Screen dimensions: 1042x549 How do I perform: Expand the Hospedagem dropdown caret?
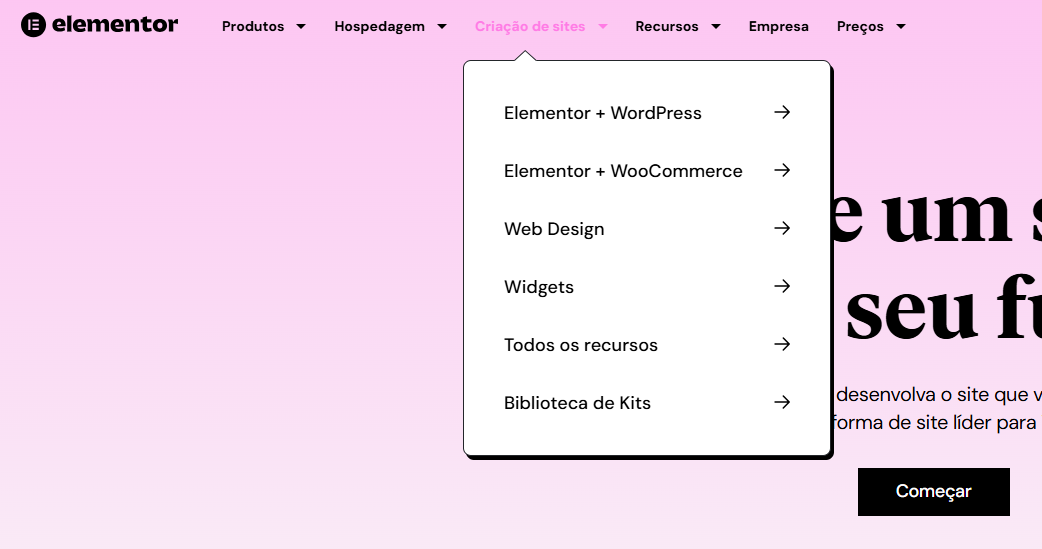442,27
